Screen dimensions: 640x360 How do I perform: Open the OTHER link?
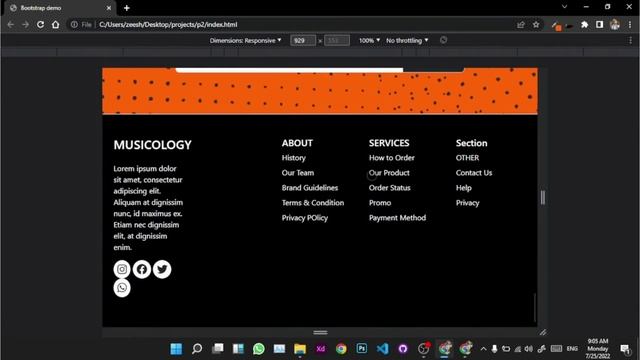(x=467, y=158)
